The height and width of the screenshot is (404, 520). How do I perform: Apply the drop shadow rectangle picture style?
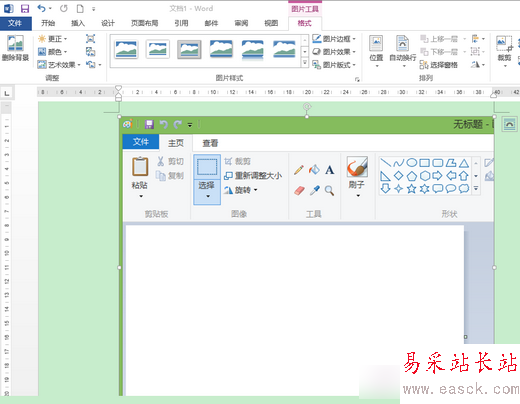coord(221,49)
